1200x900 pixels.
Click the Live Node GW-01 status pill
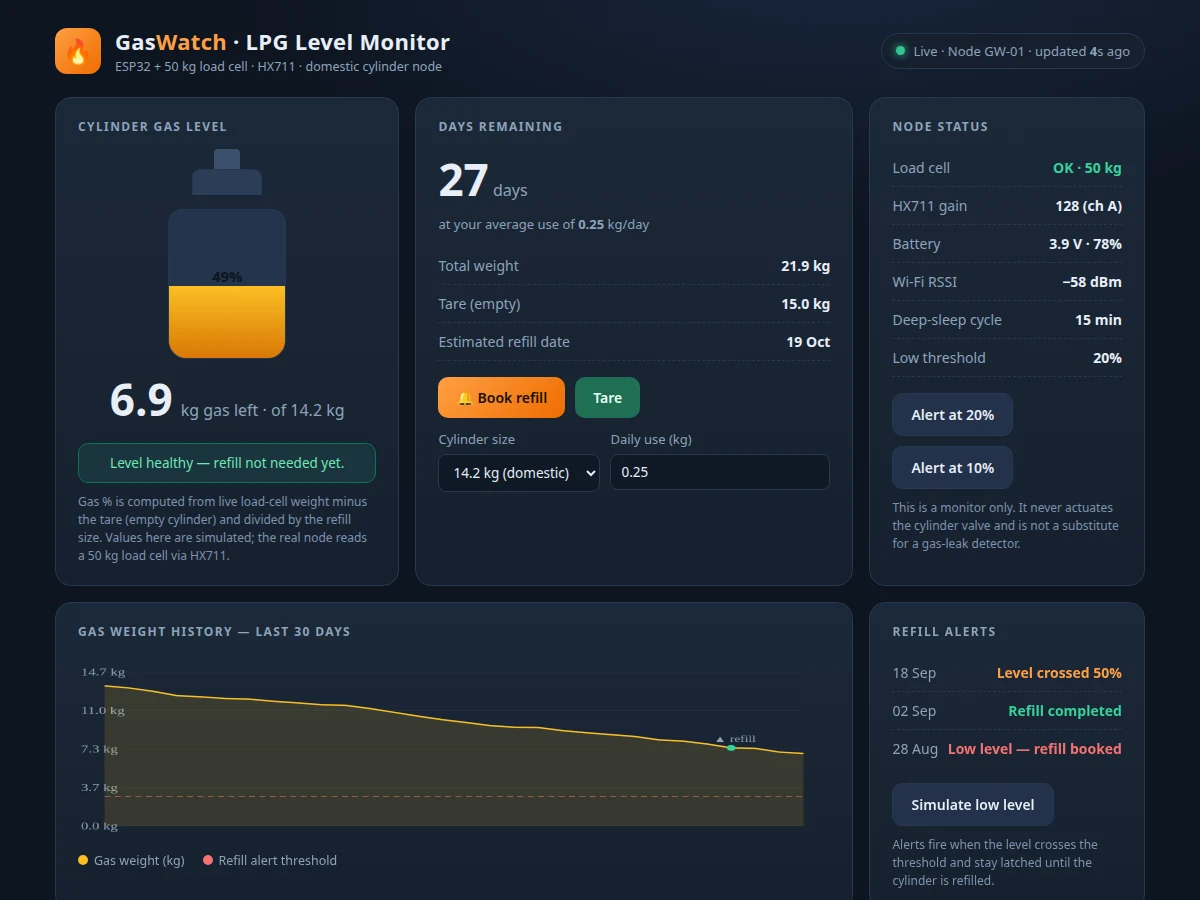(x=1012, y=51)
